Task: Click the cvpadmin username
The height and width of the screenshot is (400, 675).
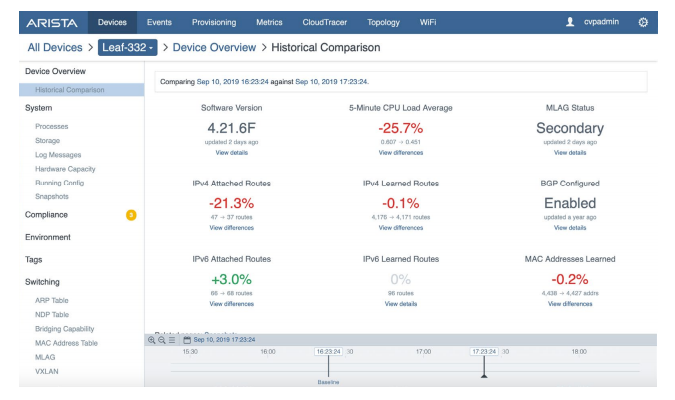Action: 601,22
